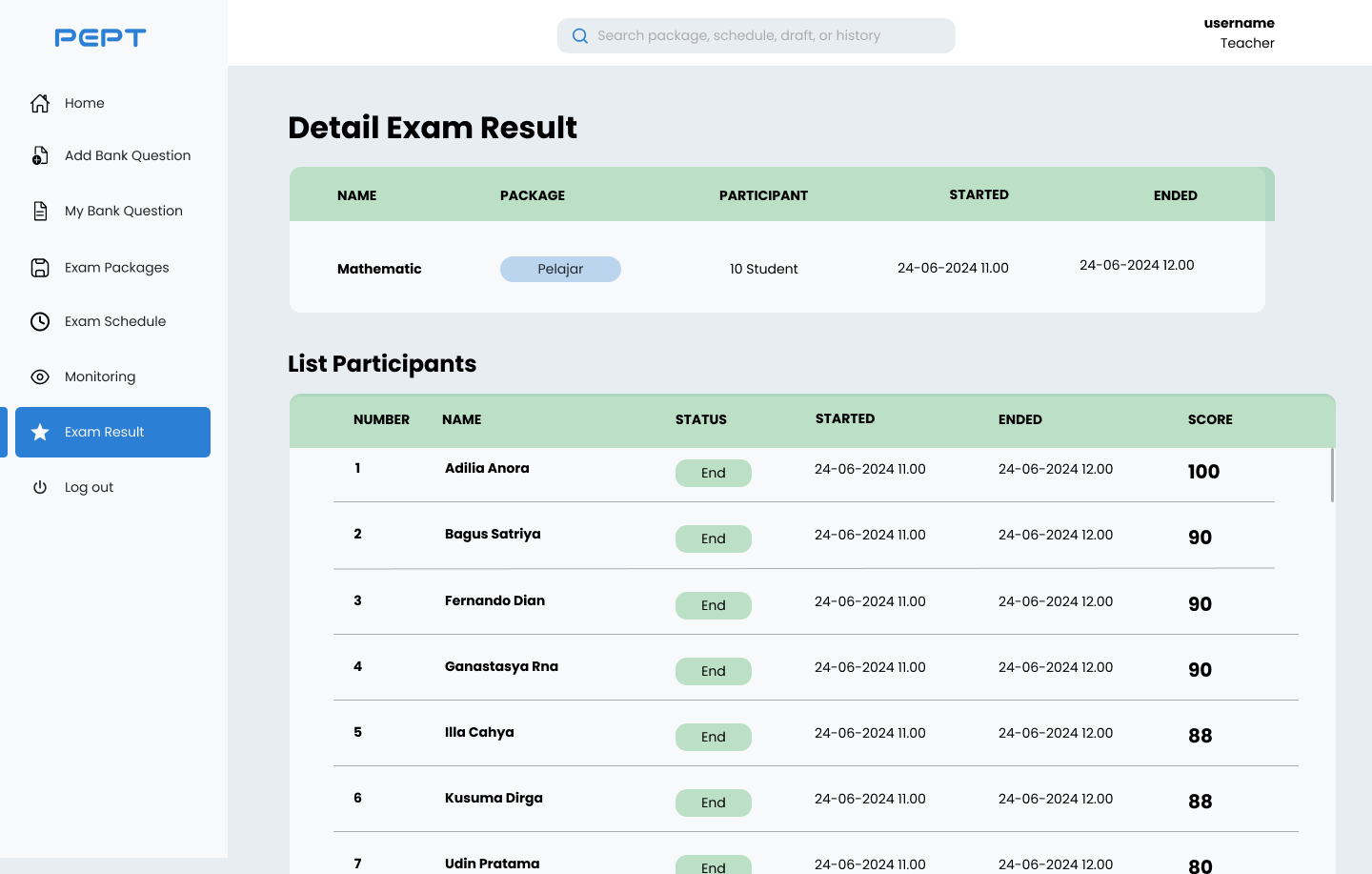Viewport: 1372px width, 874px height.
Task: Click the Exam Result star icon
Action: (x=40, y=432)
